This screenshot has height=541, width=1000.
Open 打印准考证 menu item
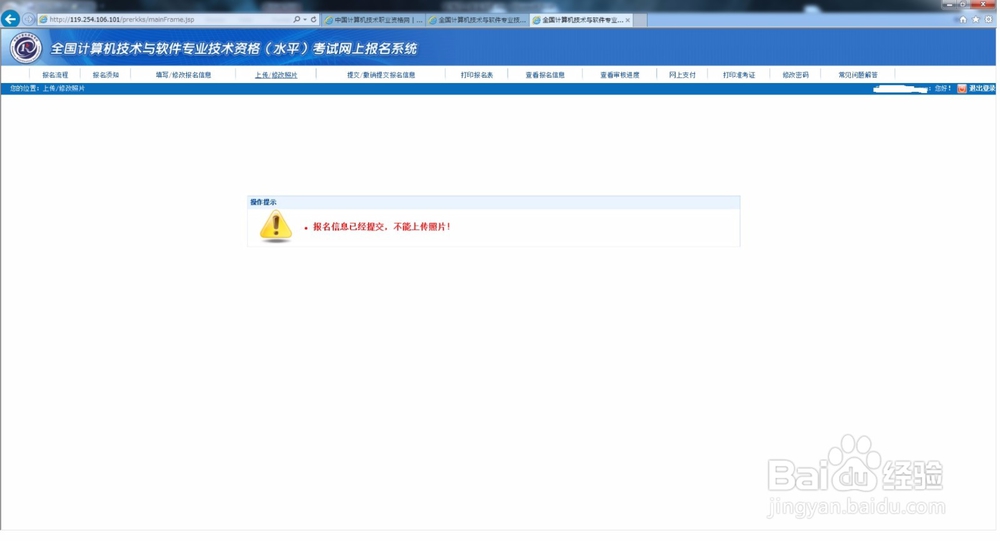pyautogui.click(x=739, y=75)
